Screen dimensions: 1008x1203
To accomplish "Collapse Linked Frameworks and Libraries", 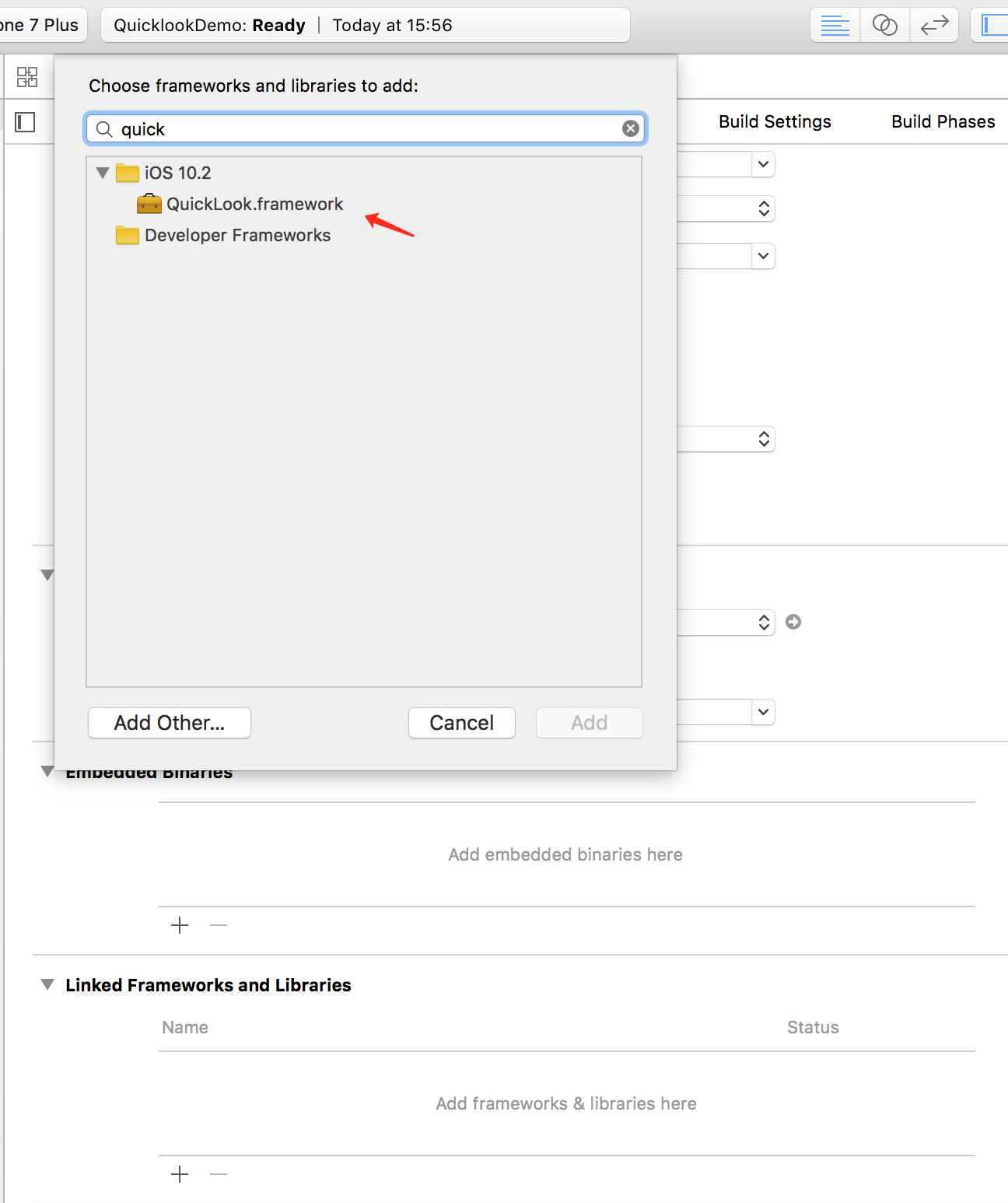I will tap(47, 984).
